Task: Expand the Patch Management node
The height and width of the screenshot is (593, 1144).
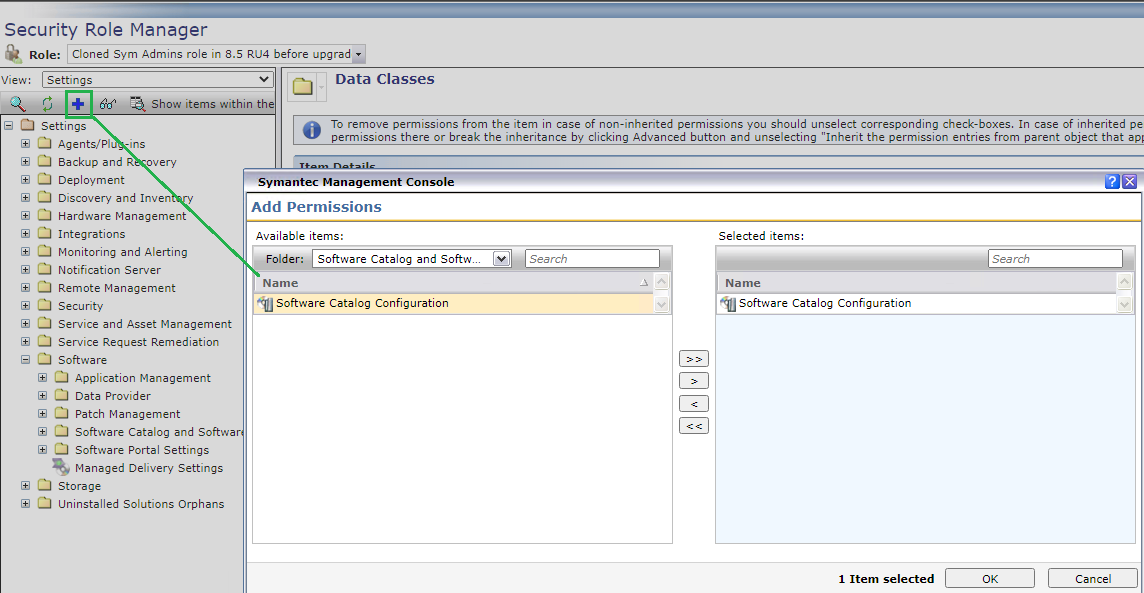Action: coord(43,414)
